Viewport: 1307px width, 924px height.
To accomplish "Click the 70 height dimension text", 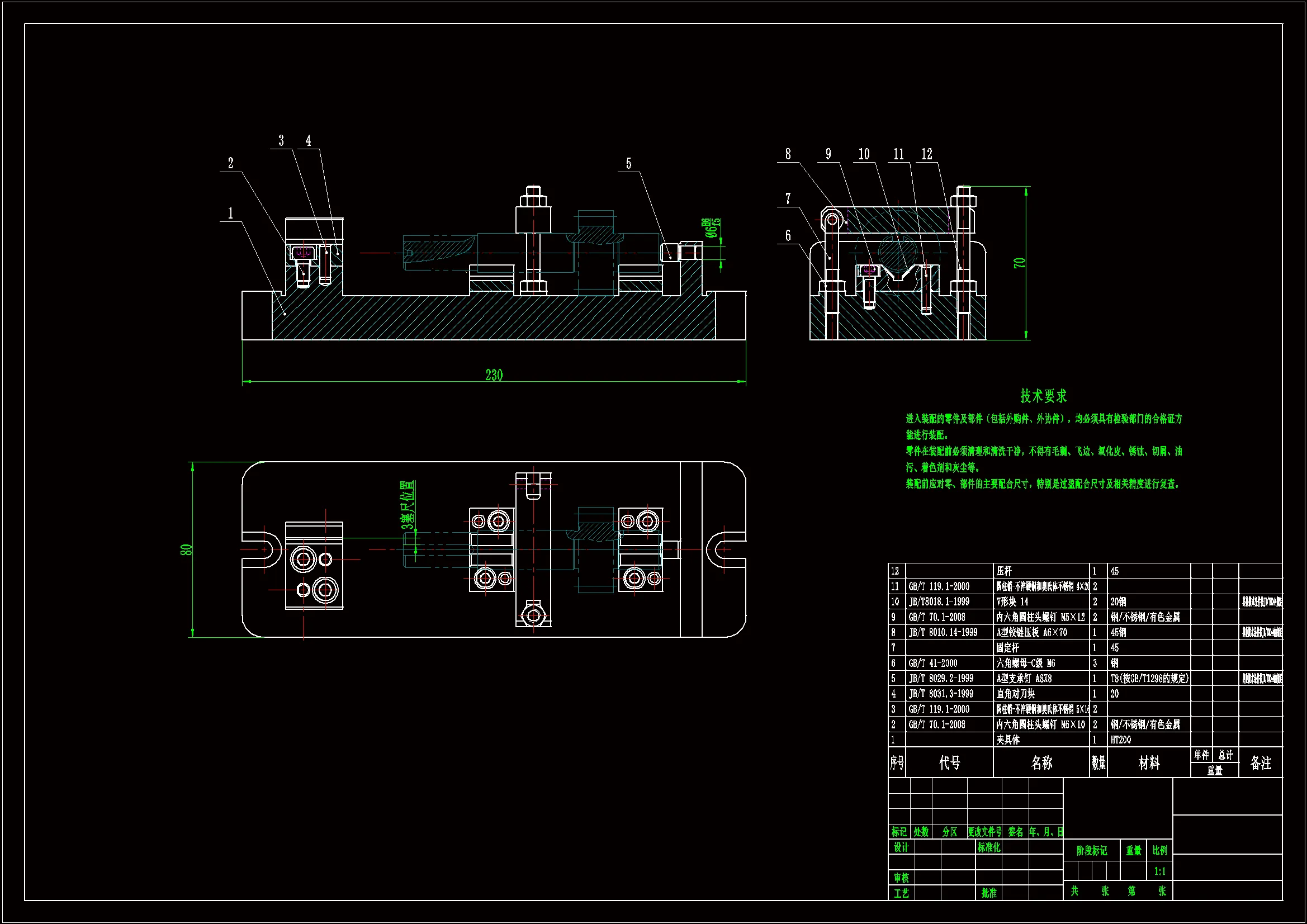I will [x=1019, y=263].
